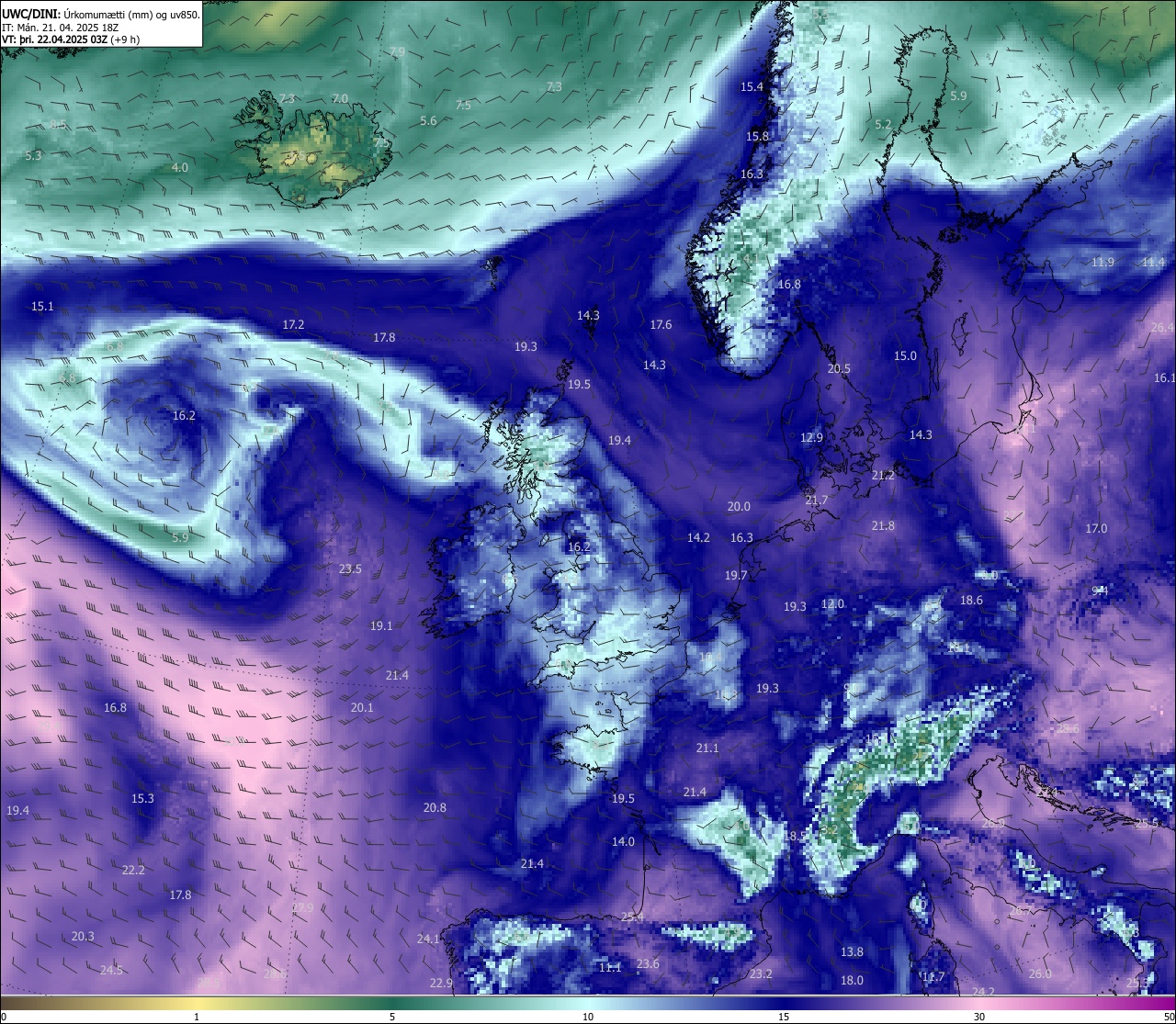Click the 14.2 value on the map
The image size is (1176, 1024).
click(698, 538)
